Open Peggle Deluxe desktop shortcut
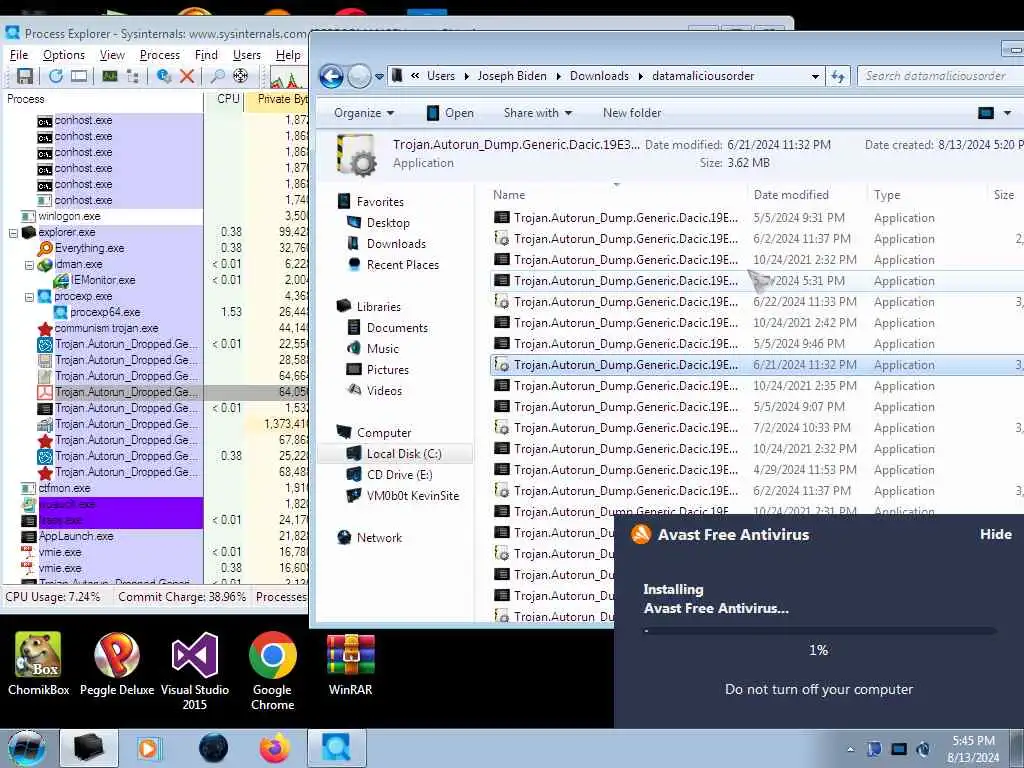The height and width of the screenshot is (768, 1024). [117, 663]
